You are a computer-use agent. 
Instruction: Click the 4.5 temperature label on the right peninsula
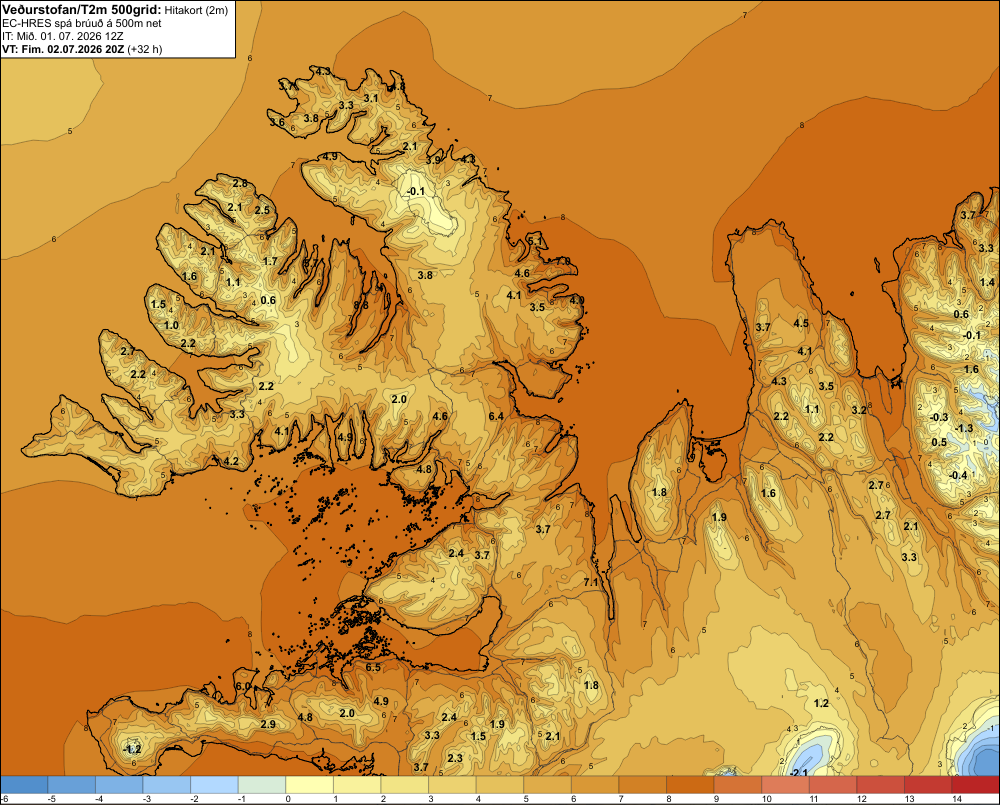click(801, 323)
